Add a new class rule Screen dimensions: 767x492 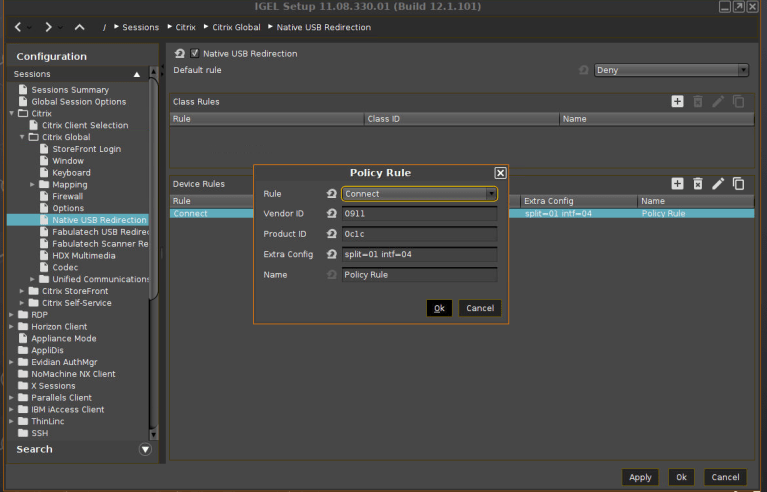pos(677,101)
